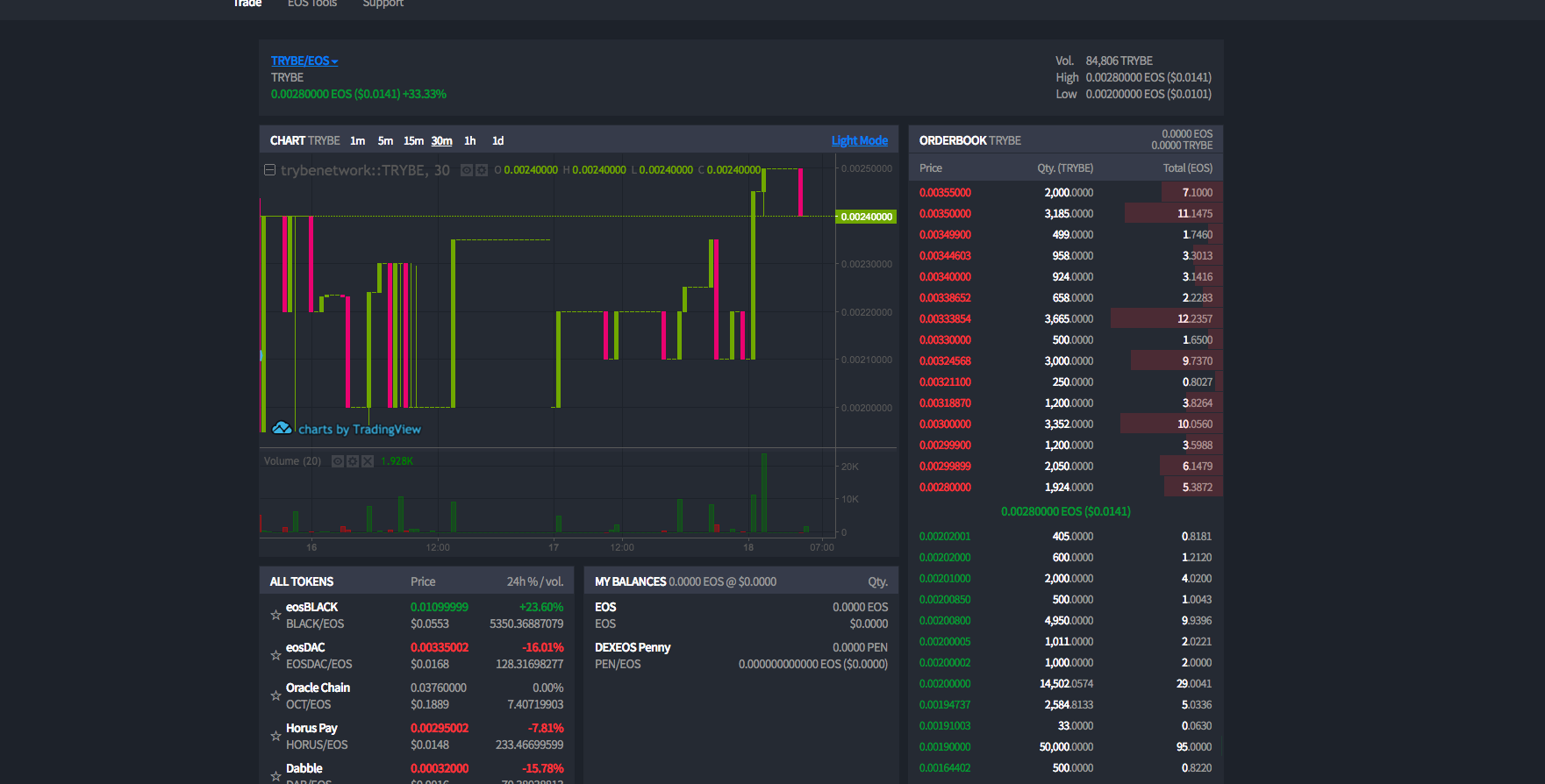This screenshot has height=784, width=1545.
Task: Switch chart to 5m interval
Action: coord(385,141)
